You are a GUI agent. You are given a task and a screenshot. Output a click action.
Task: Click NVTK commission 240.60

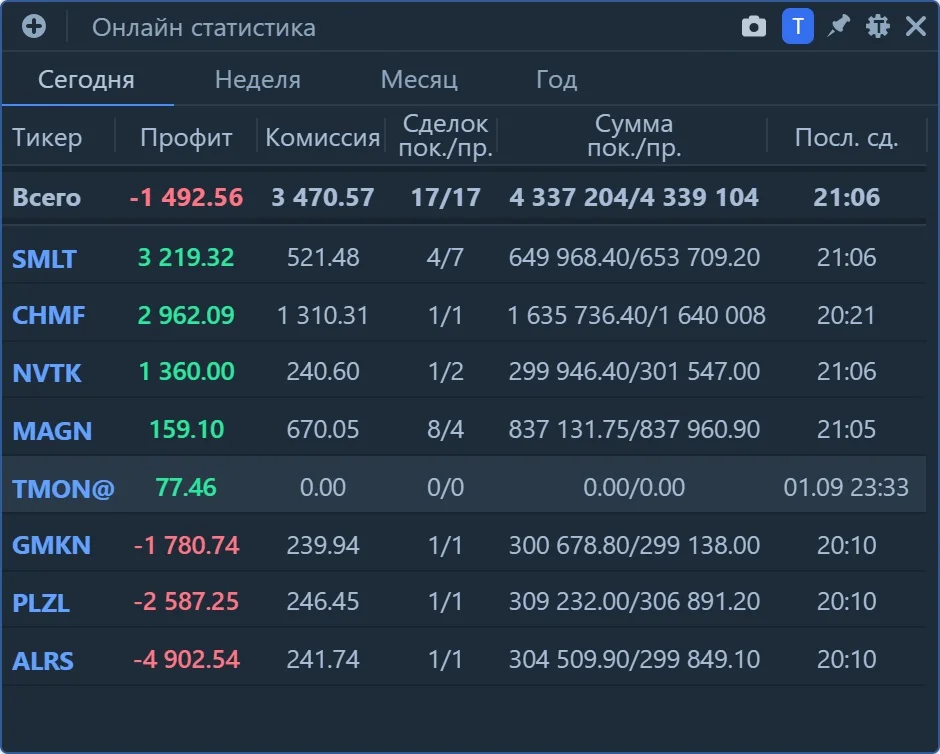(x=323, y=371)
